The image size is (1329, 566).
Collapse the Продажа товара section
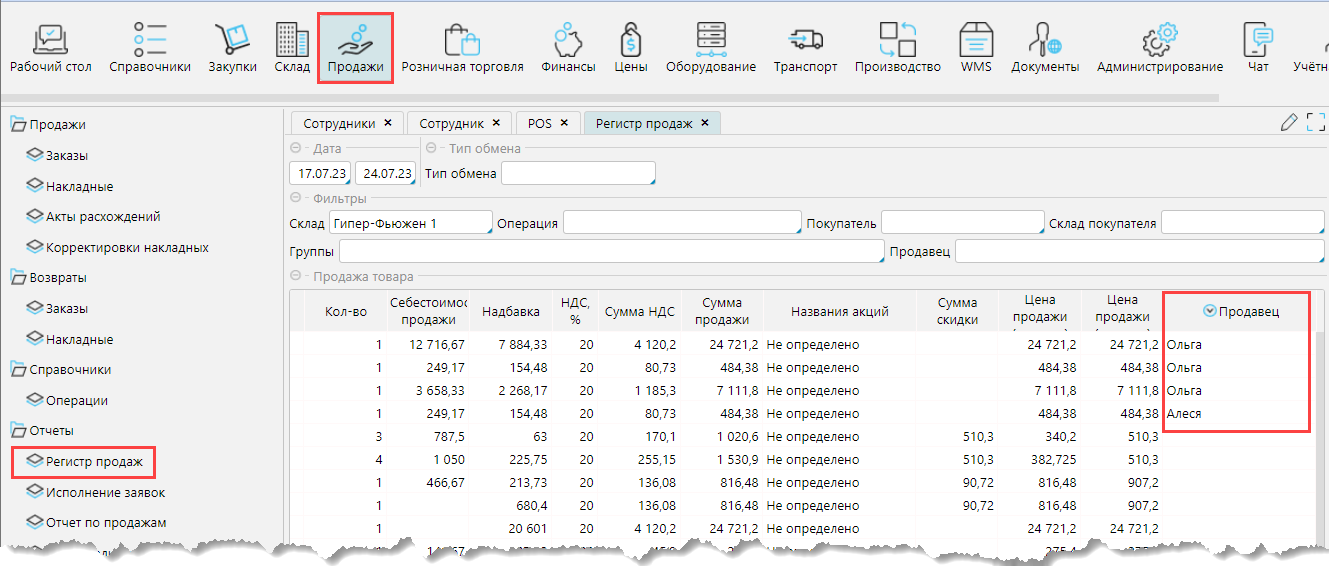(296, 277)
